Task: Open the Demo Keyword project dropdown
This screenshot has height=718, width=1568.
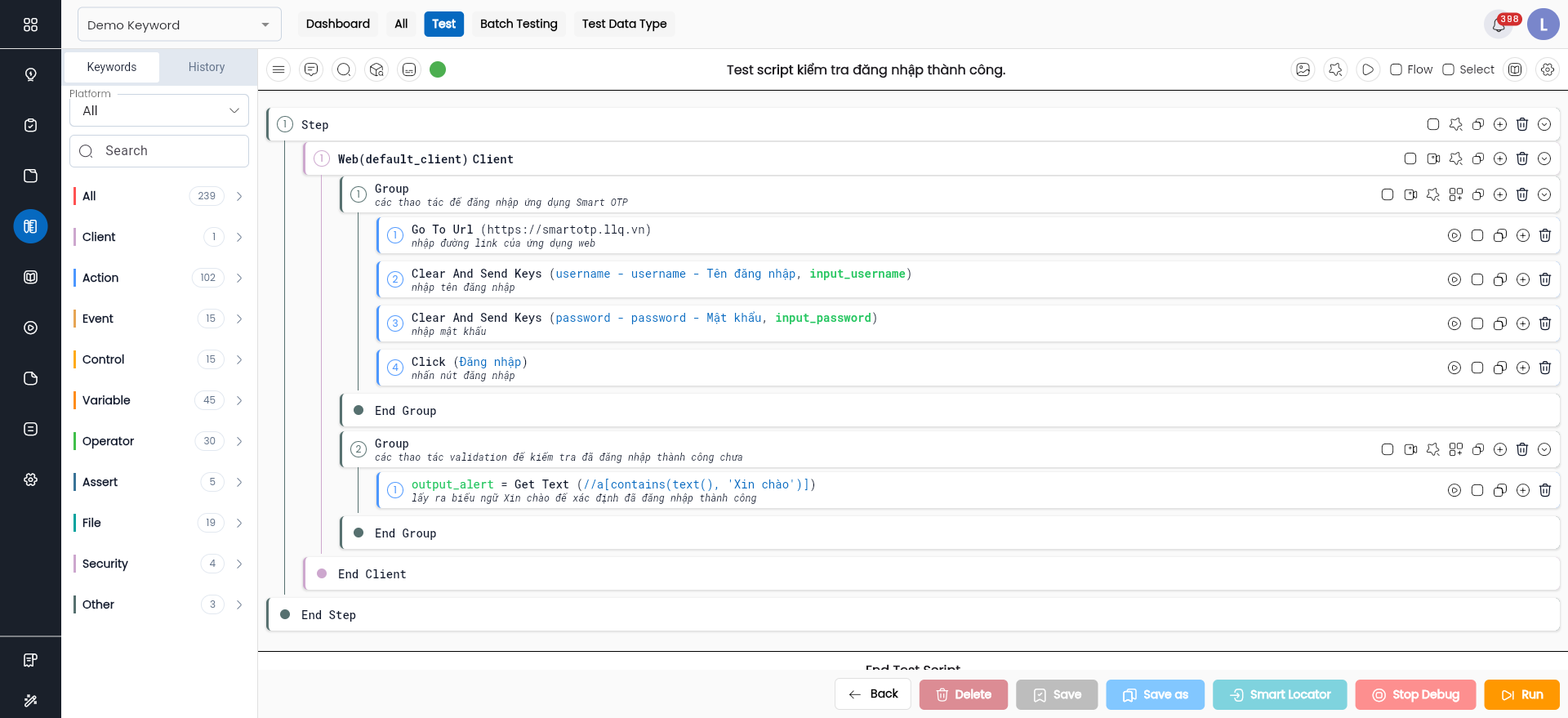Action: pyautogui.click(x=180, y=25)
